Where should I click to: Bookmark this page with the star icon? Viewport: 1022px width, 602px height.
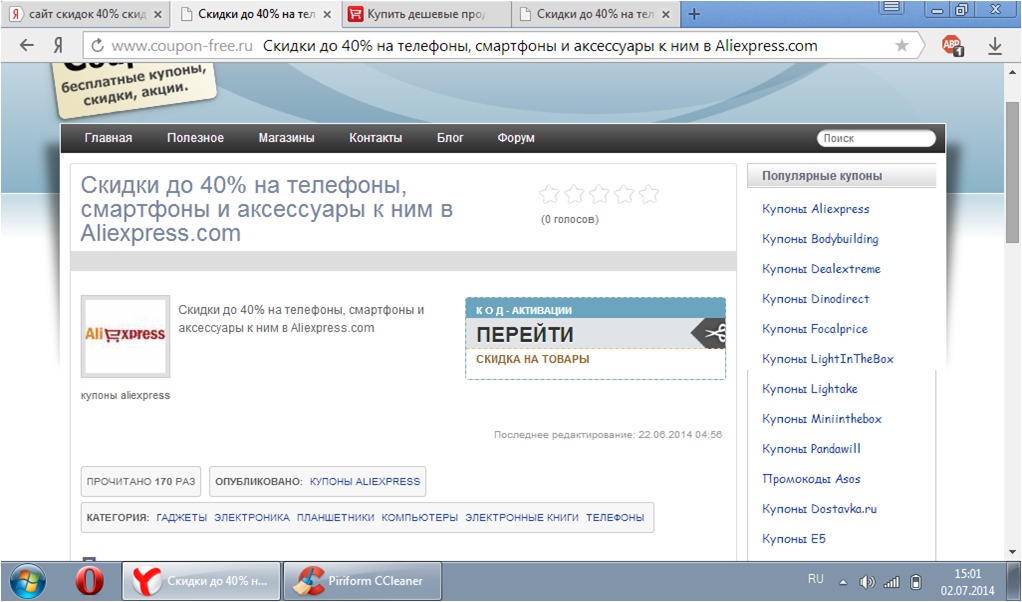click(902, 45)
